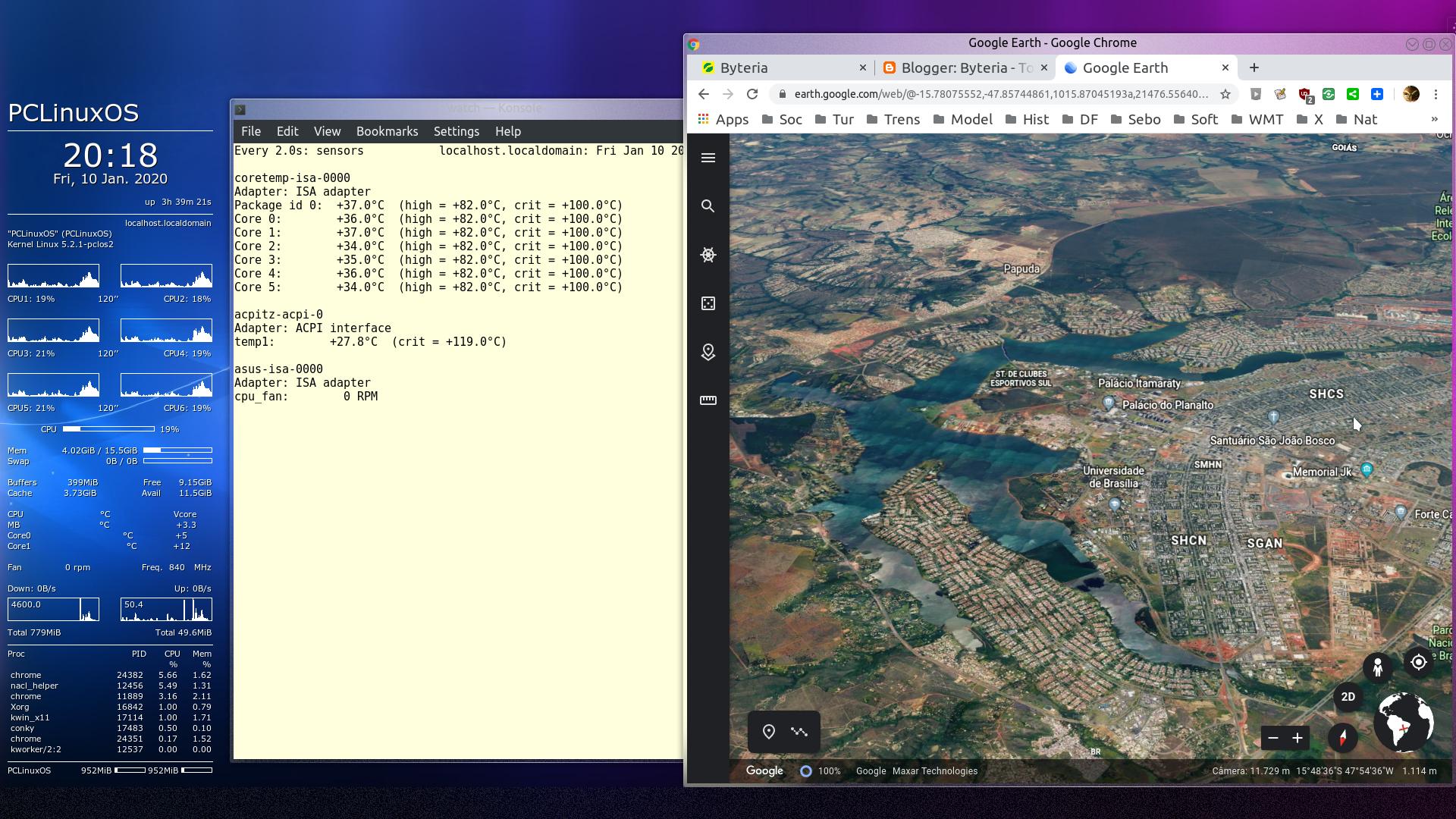Expand the Soc bookmarks folder
This screenshot has height=819, width=1456.
click(x=782, y=119)
